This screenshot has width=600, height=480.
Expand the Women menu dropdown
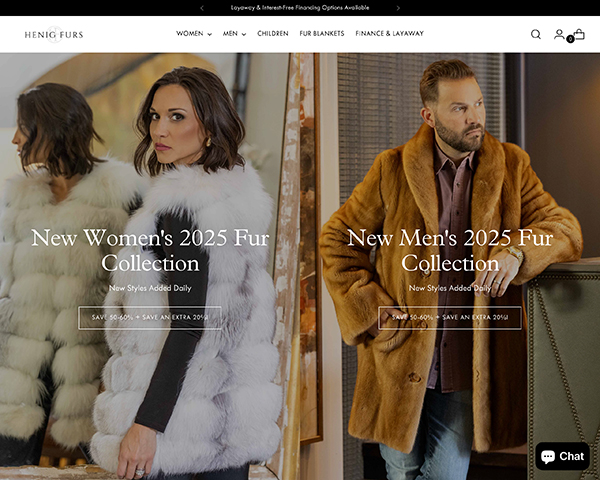tap(194, 34)
